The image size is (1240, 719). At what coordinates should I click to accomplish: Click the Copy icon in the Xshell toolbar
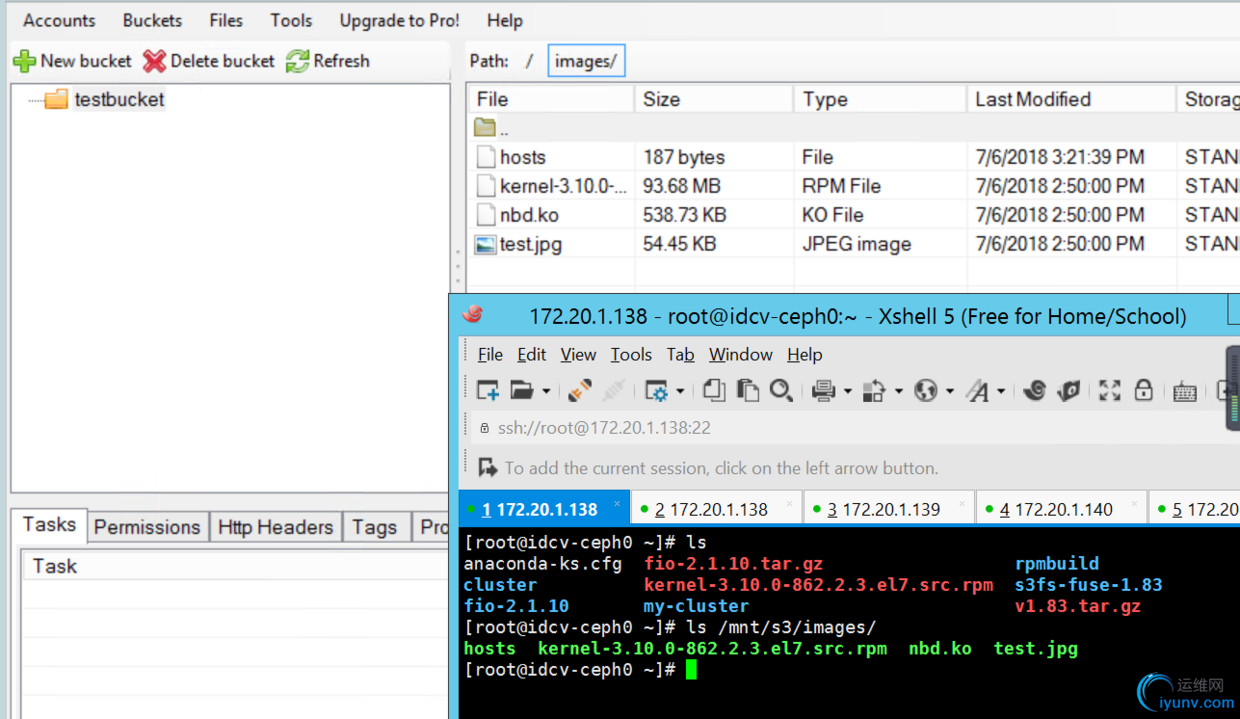click(714, 391)
